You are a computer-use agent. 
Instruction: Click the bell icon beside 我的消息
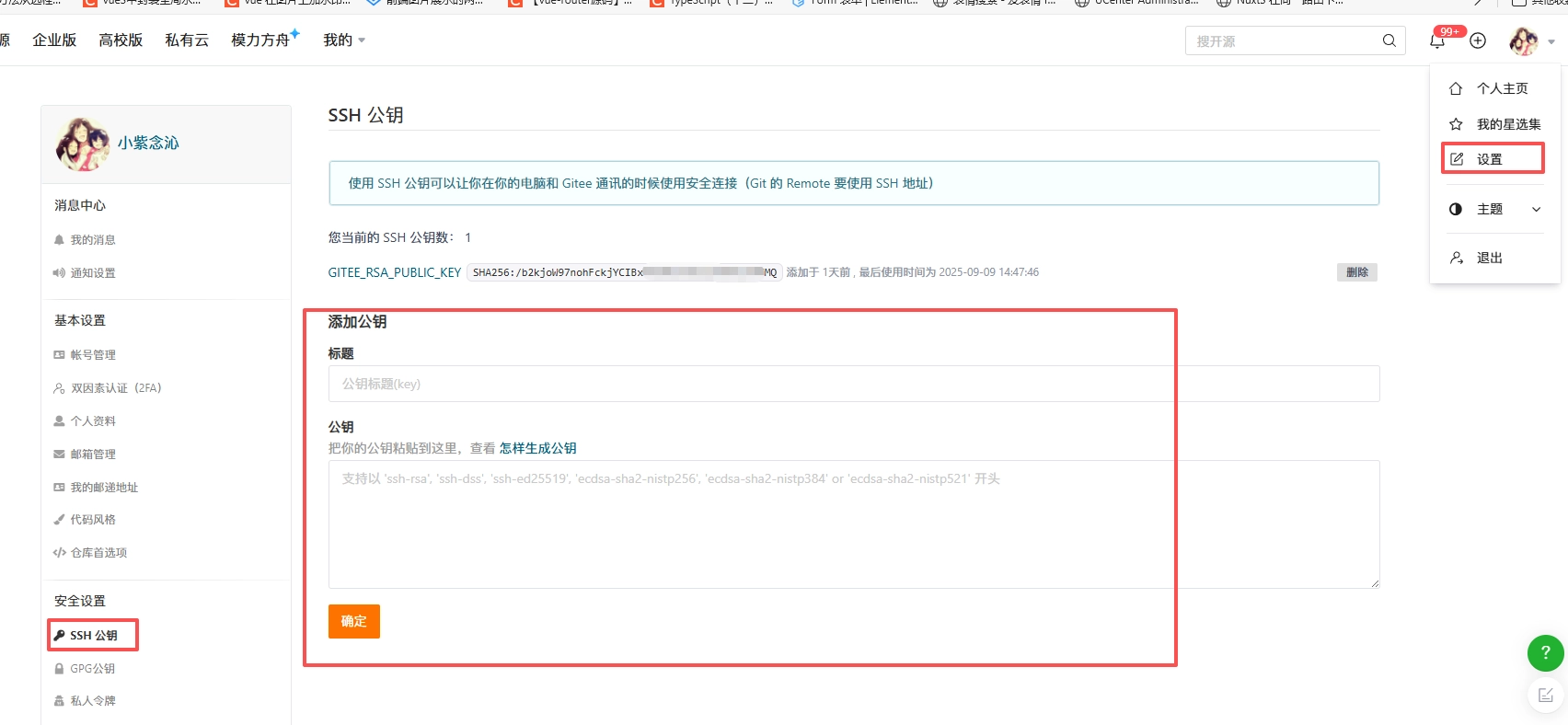tap(59, 240)
